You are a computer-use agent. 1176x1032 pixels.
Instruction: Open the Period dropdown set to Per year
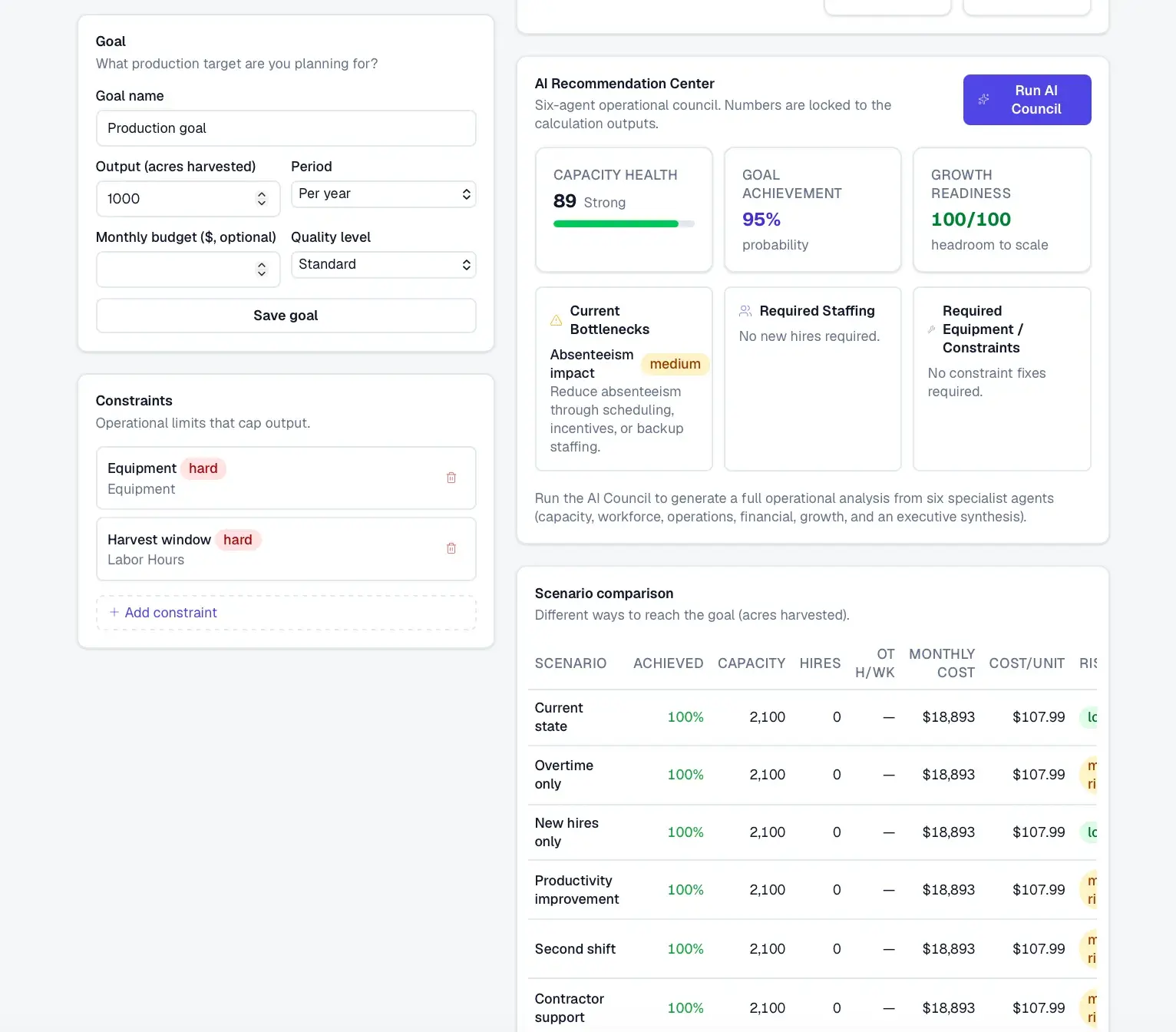coord(384,194)
